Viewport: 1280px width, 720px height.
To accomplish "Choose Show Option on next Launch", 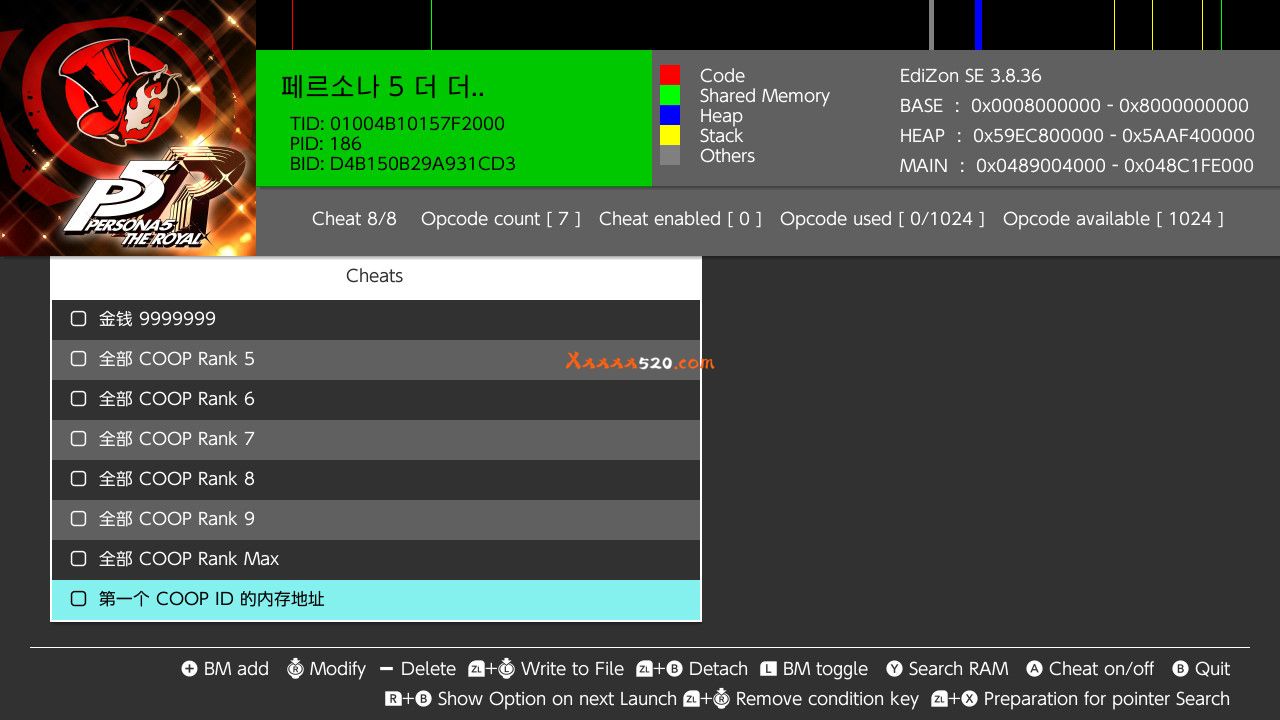I will 557,699.
